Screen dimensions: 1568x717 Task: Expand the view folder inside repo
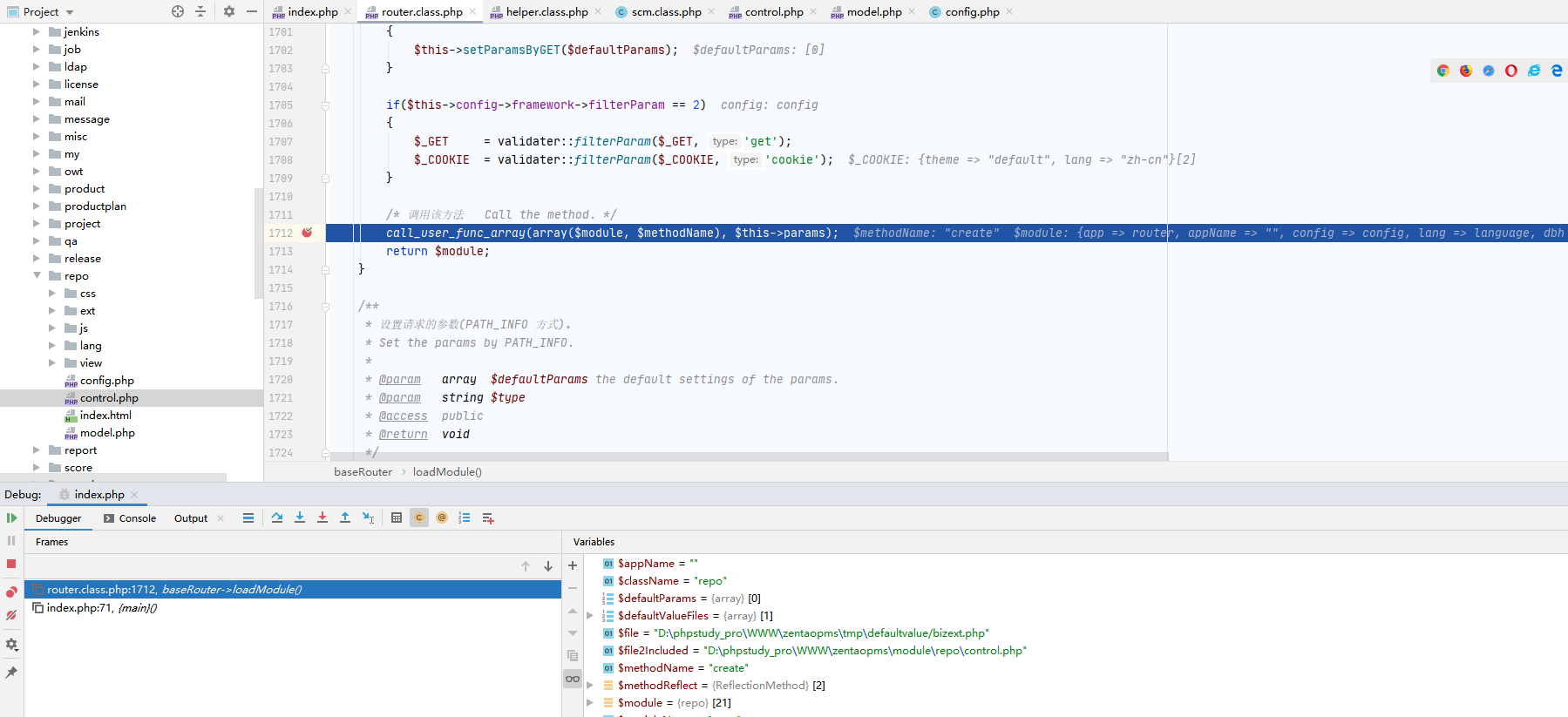(52, 362)
